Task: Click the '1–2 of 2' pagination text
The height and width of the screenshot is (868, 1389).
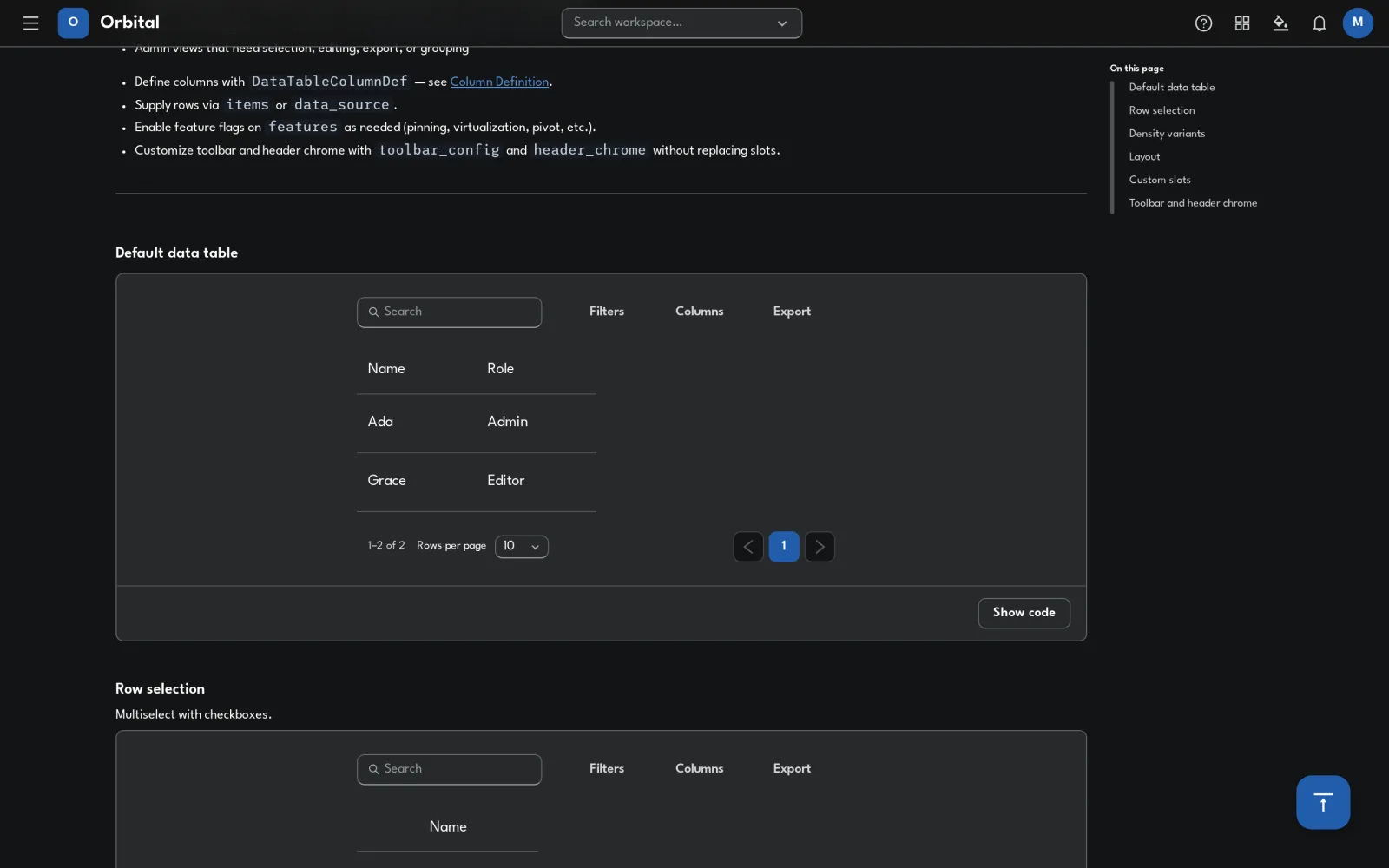Action: (x=386, y=546)
